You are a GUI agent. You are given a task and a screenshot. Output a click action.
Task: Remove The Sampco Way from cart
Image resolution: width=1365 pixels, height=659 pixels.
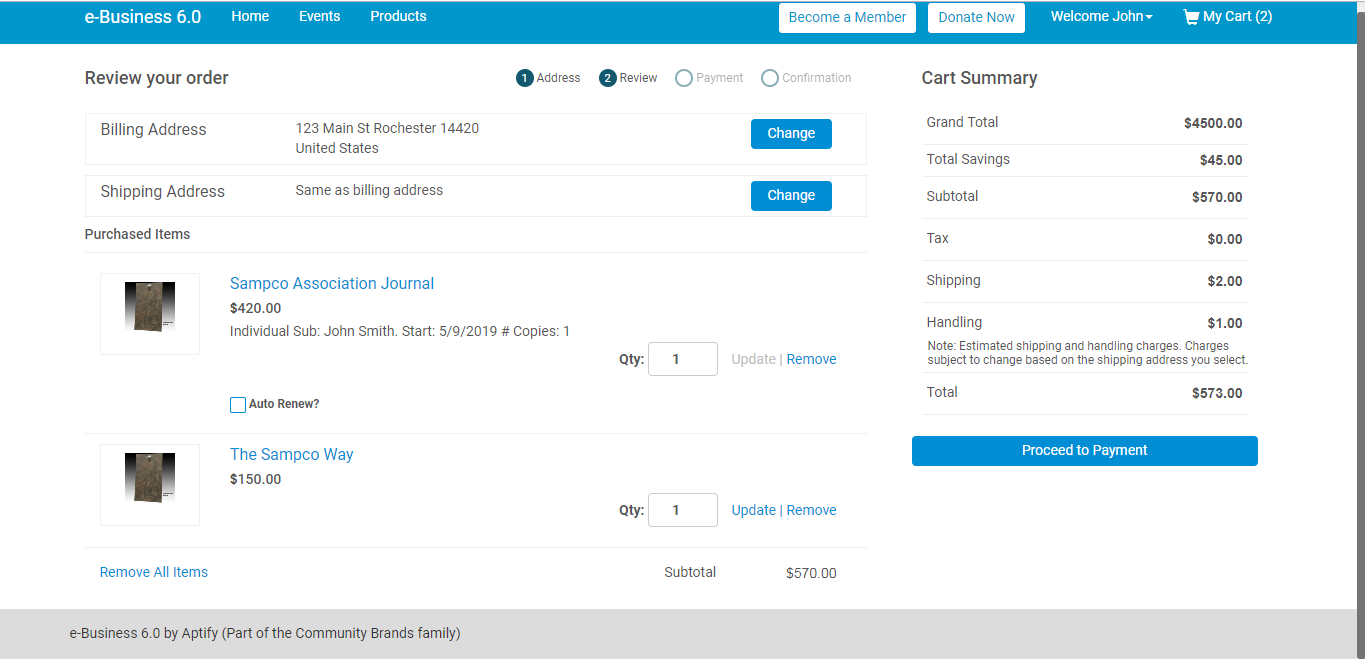click(811, 510)
